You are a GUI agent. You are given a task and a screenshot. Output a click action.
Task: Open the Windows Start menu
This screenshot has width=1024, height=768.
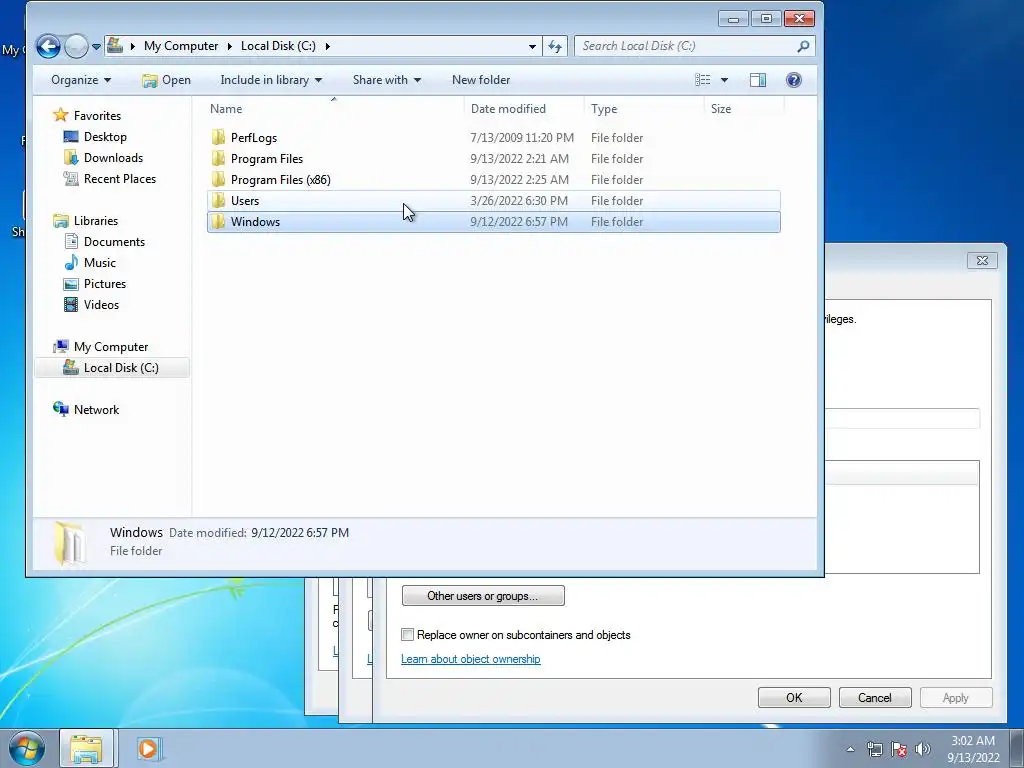pos(27,748)
